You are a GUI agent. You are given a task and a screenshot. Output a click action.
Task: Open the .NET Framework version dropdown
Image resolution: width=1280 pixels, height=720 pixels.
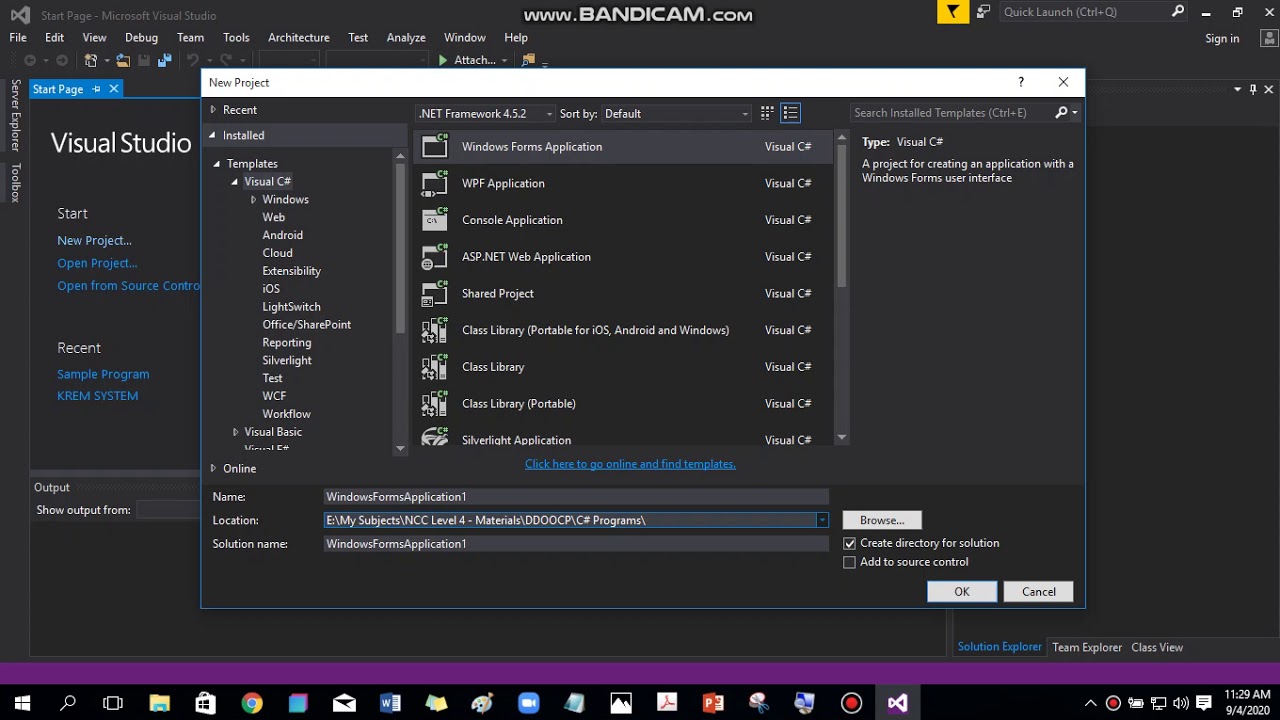pos(486,113)
